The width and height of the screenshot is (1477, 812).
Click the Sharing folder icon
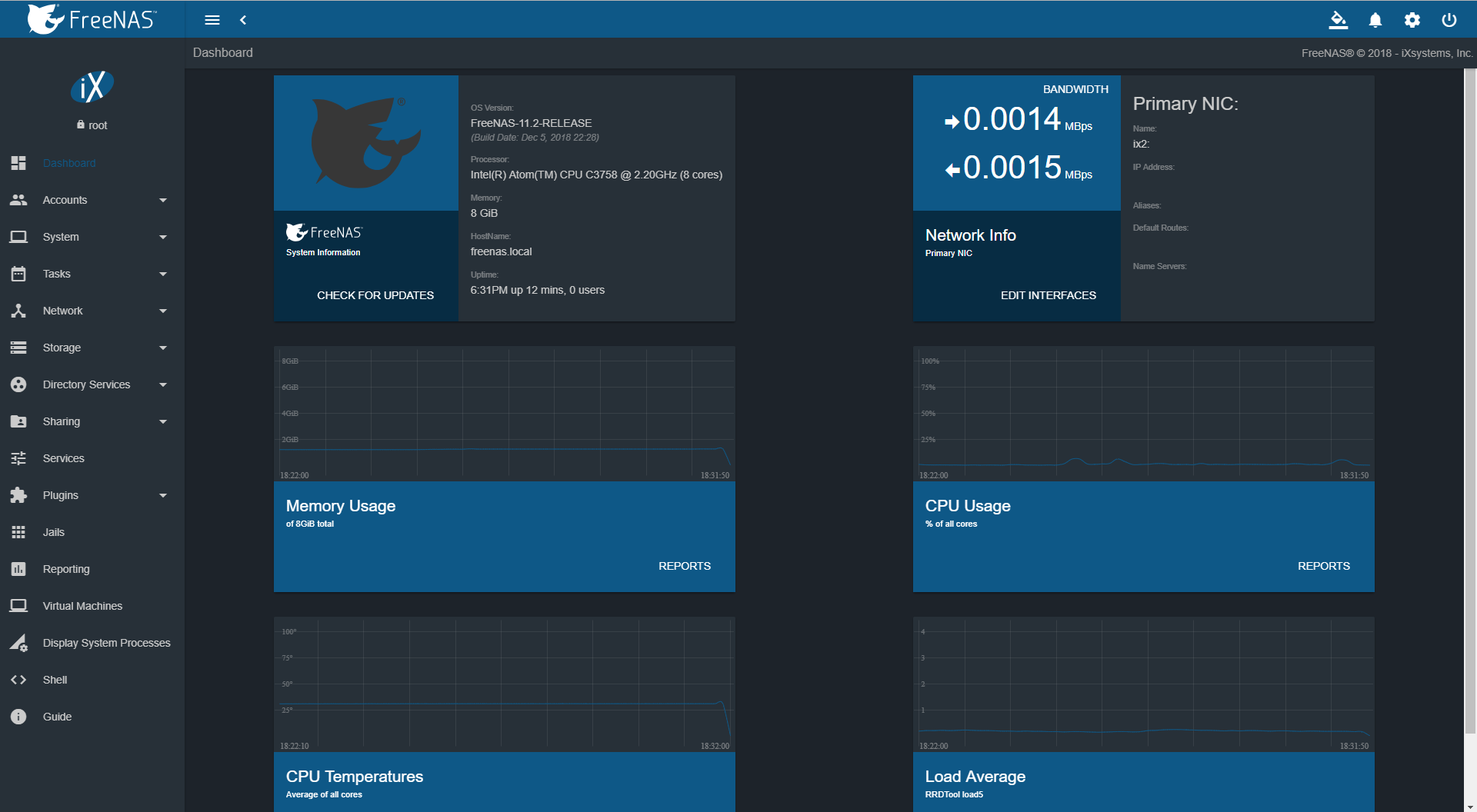18,421
